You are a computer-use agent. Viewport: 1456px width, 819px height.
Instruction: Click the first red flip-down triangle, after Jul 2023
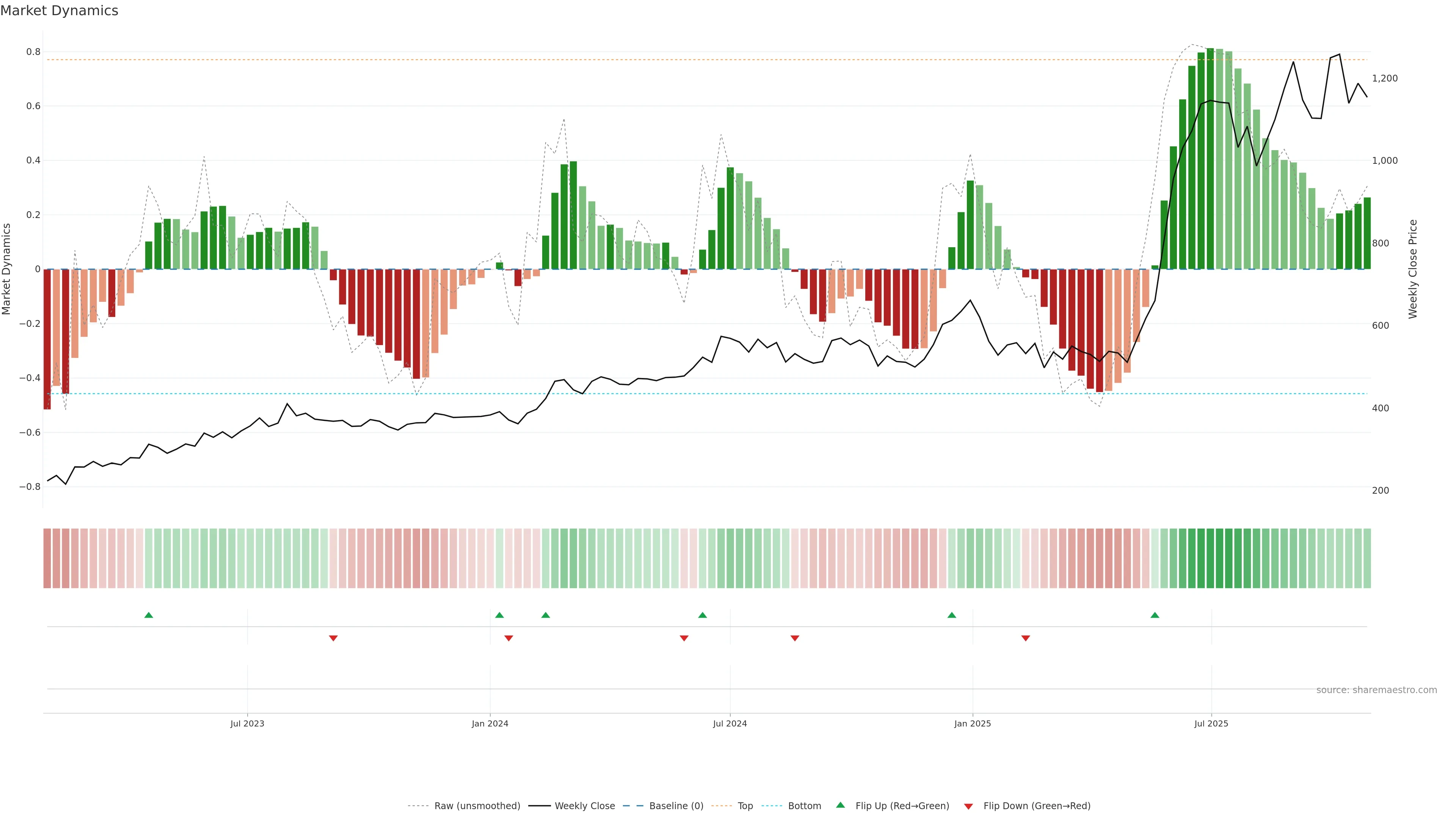pos(334,638)
